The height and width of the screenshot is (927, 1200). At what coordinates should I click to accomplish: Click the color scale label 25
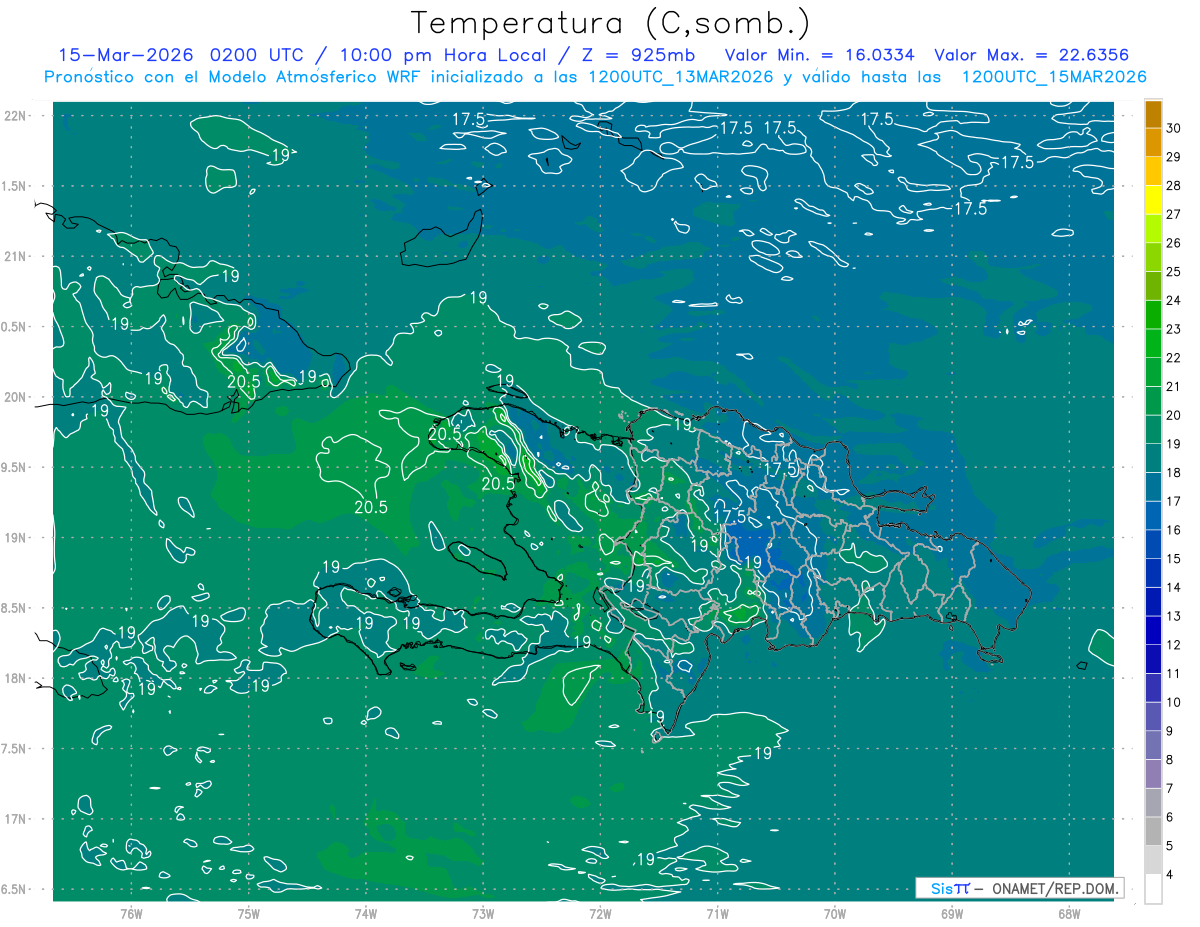click(1174, 272)
